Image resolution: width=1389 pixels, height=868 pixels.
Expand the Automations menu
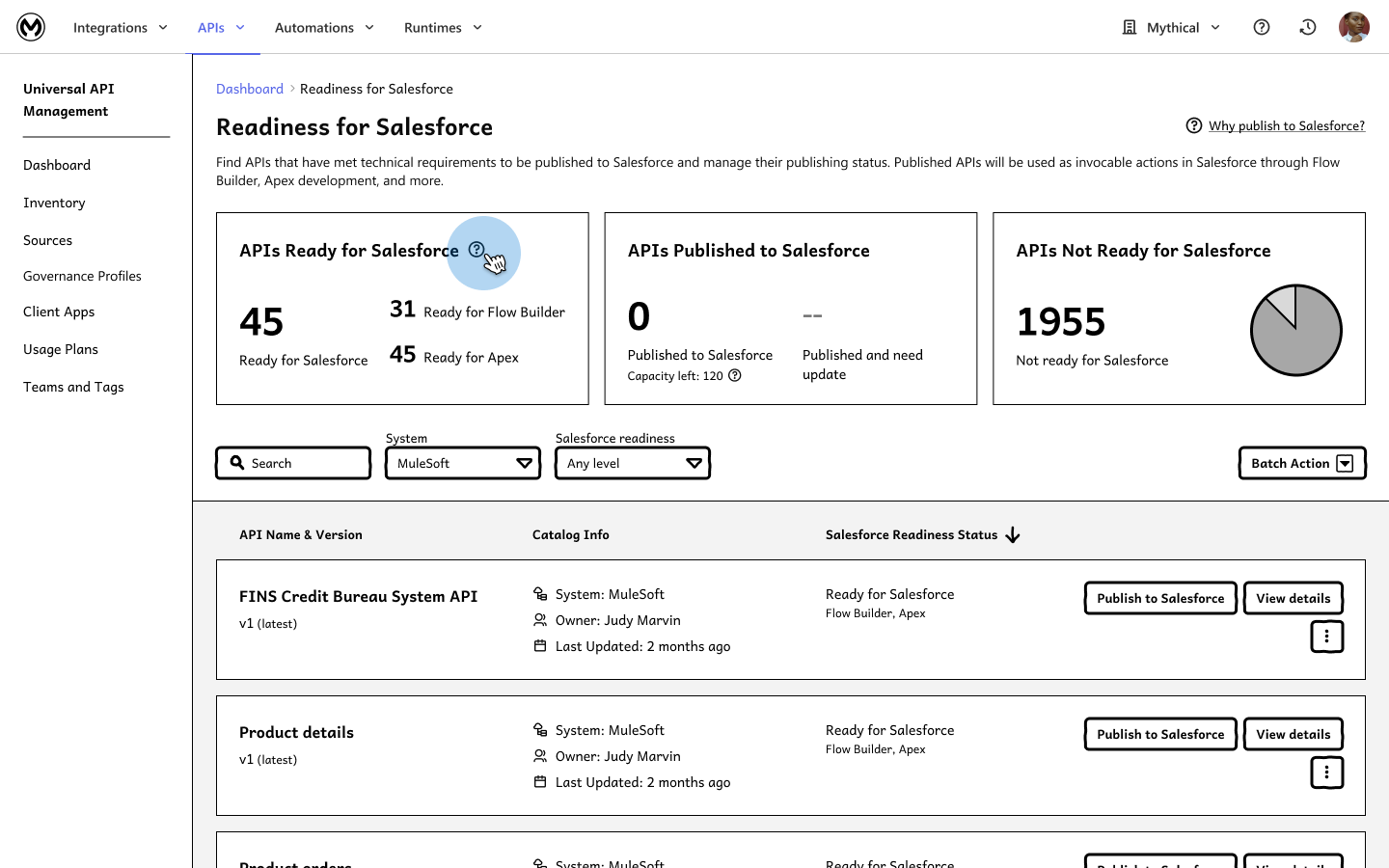(325, 27)
